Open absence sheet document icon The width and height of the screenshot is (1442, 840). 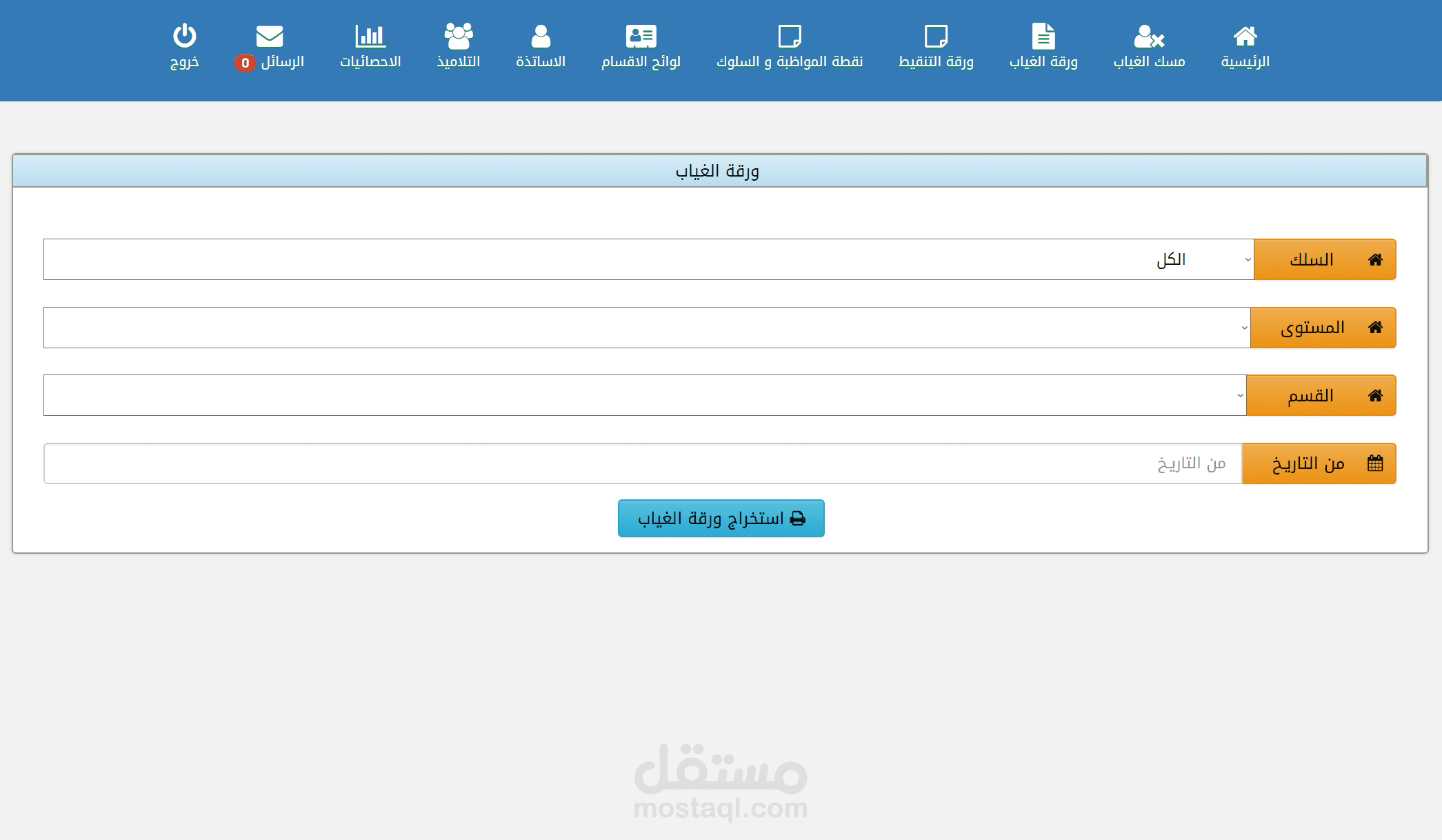[x=1043, y=36]
